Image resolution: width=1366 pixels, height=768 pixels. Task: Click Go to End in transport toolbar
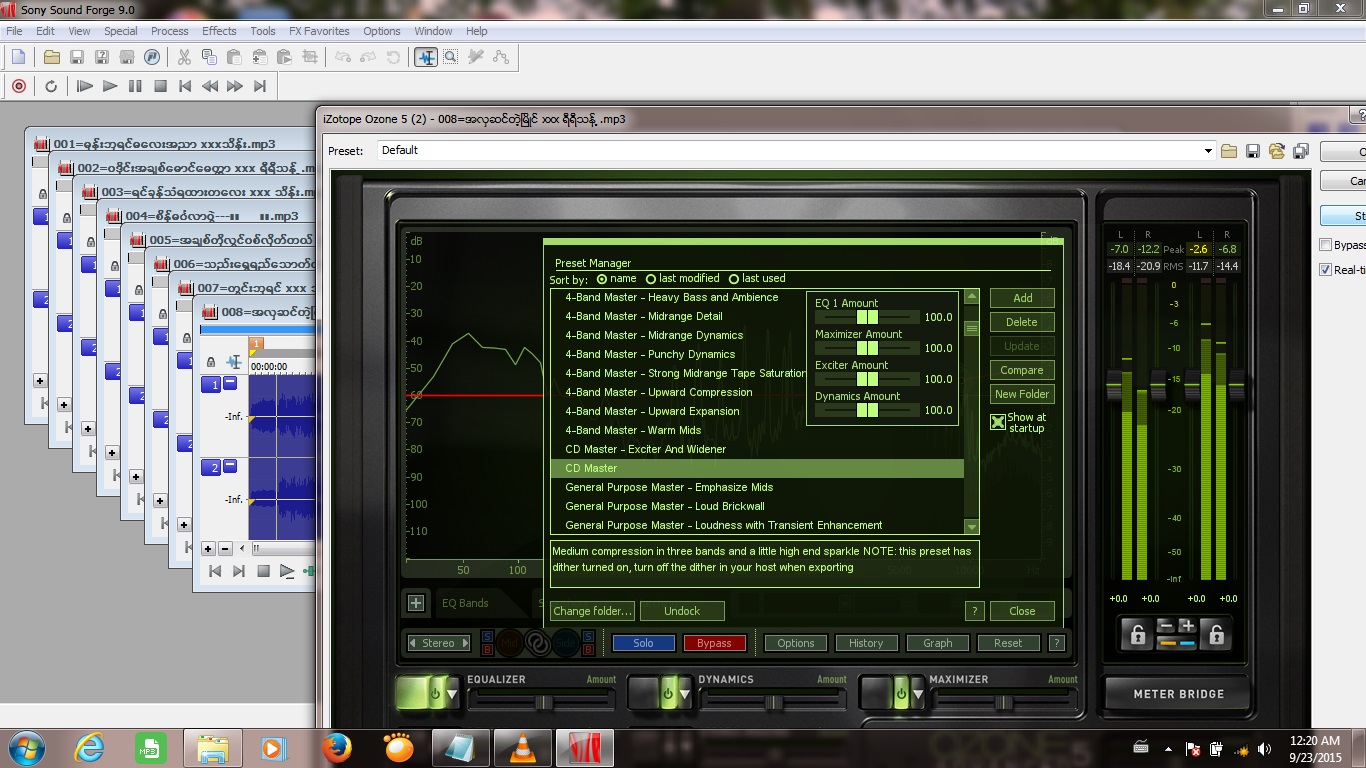click(260, 86)
